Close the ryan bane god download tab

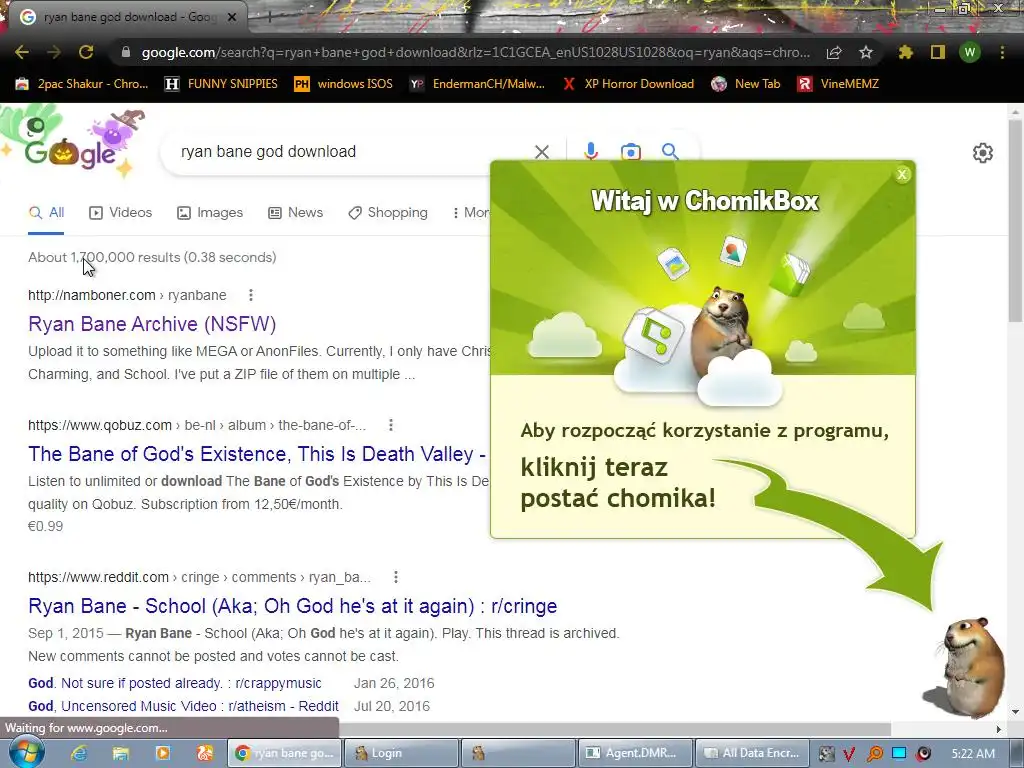point(232,17)
